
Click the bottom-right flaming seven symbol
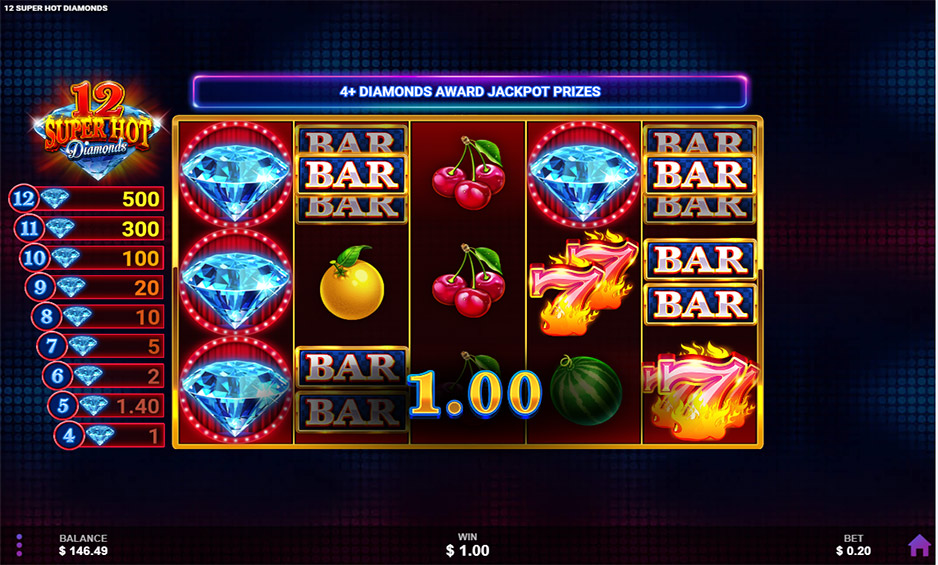[701, 391]
